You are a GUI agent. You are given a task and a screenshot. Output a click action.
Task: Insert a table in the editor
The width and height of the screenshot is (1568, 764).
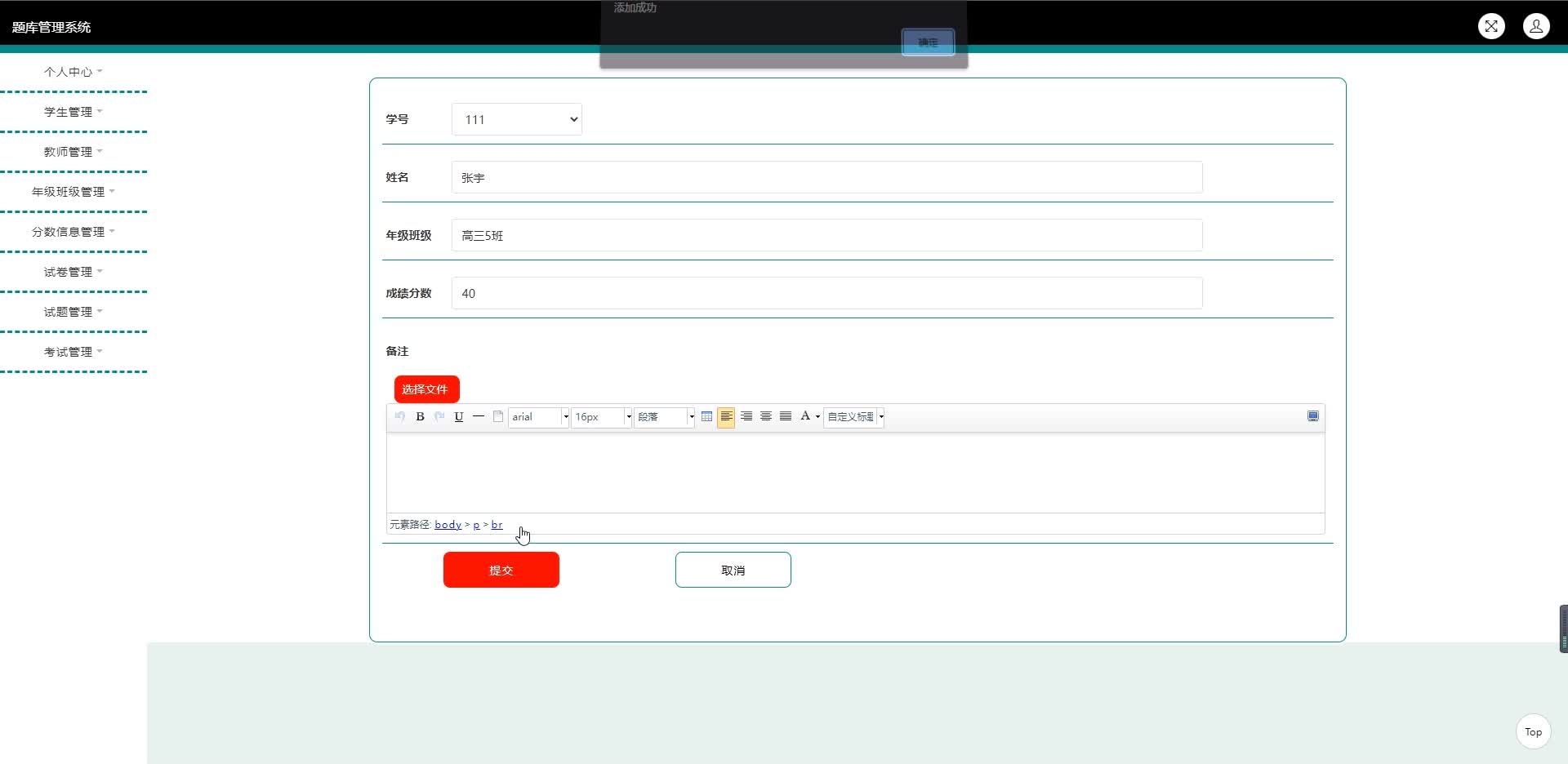pos(706,417)
